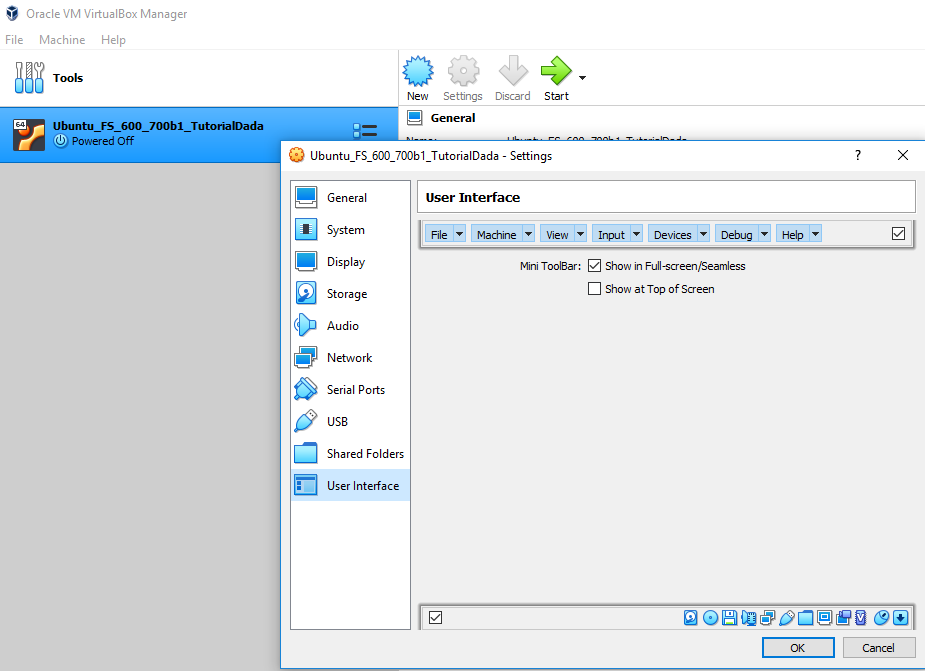Toggle the menu bar enabled checkbox

(898, 234)
